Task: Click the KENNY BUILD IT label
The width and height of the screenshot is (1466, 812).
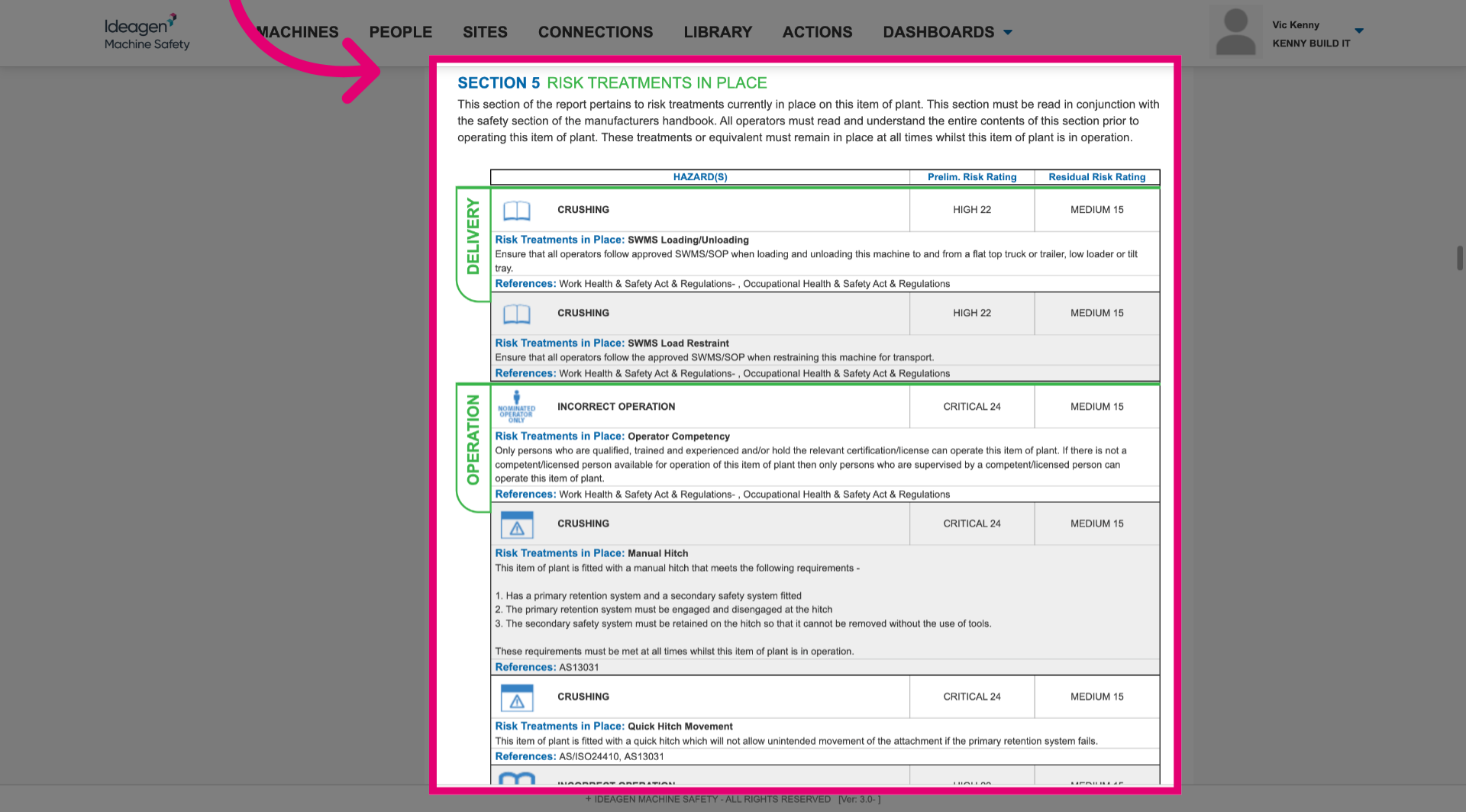Action: tap(1311, 43)
